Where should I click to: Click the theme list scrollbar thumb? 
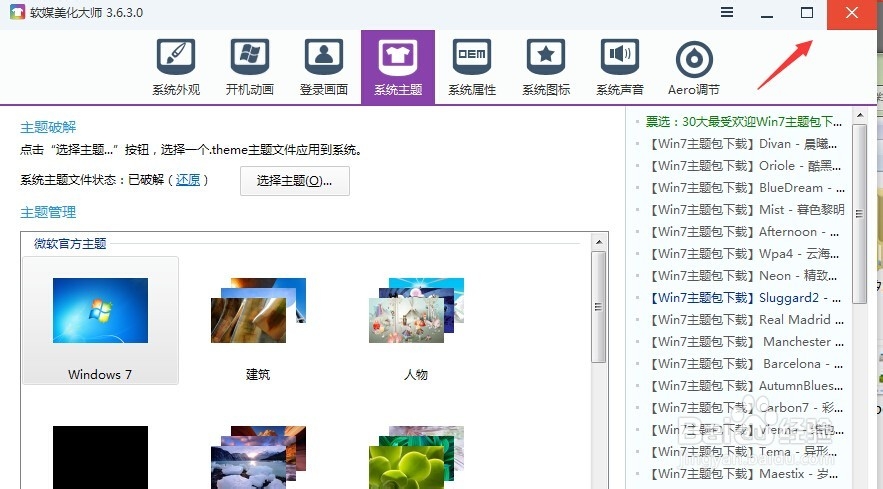point(599,307)
